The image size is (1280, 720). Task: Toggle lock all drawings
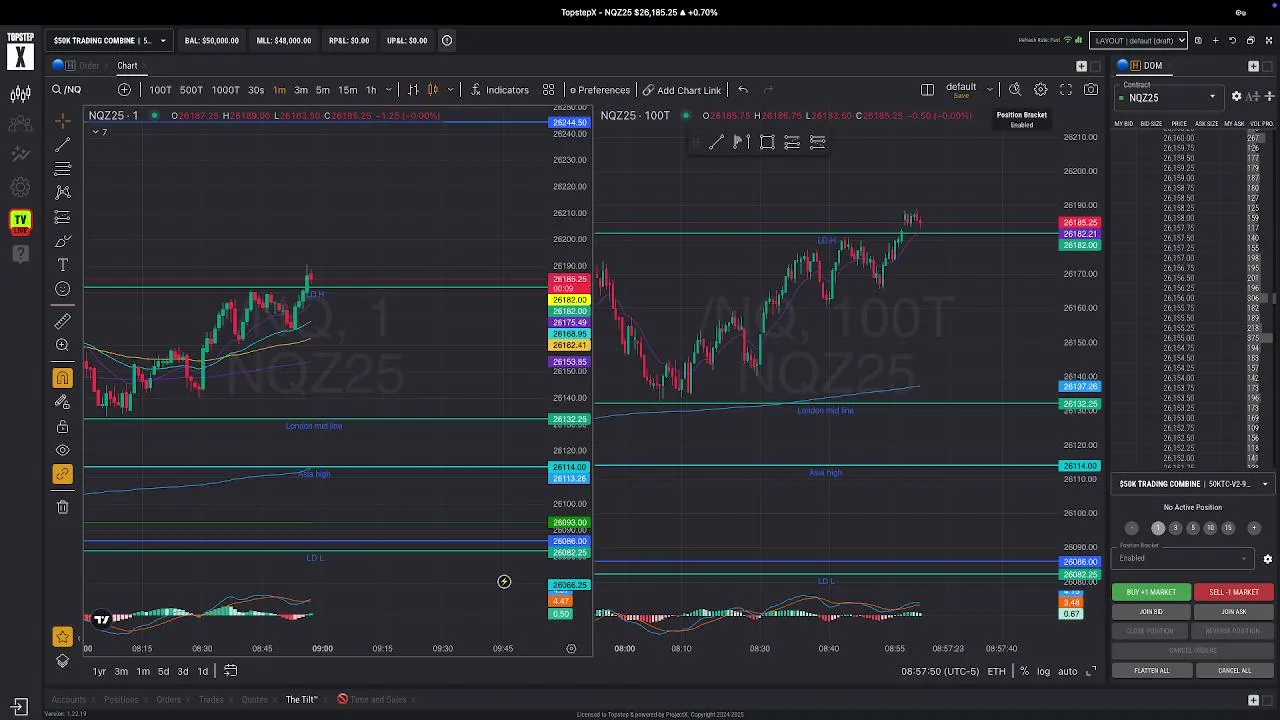[x=62, y=427]
